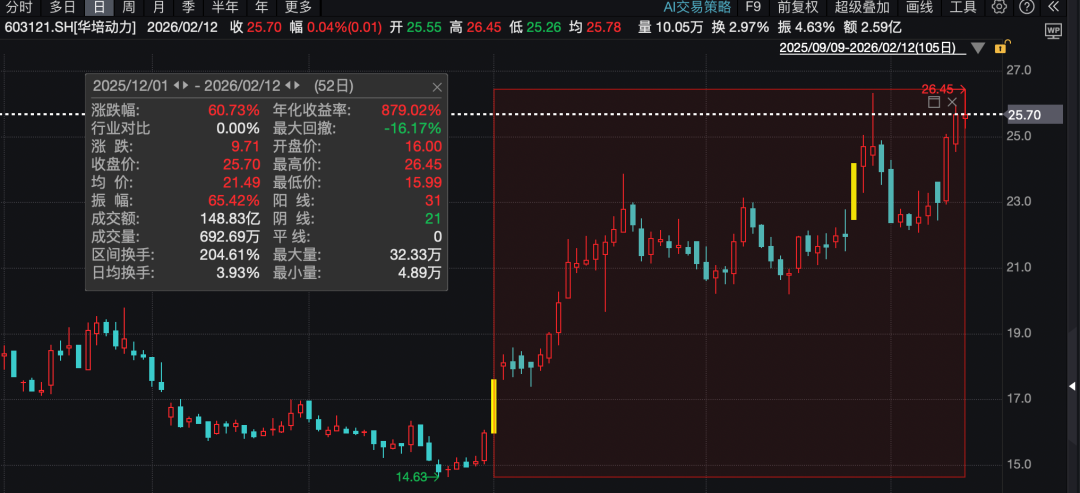Remove the red selection range box
The image size is (1080, 493).
[952, 102]
